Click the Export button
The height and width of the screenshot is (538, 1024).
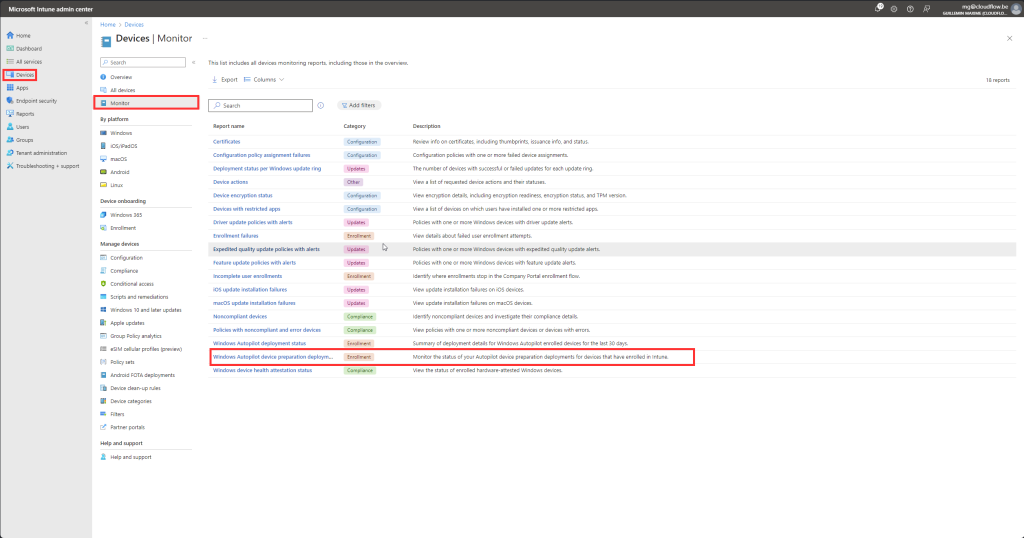tap(224, 80)
